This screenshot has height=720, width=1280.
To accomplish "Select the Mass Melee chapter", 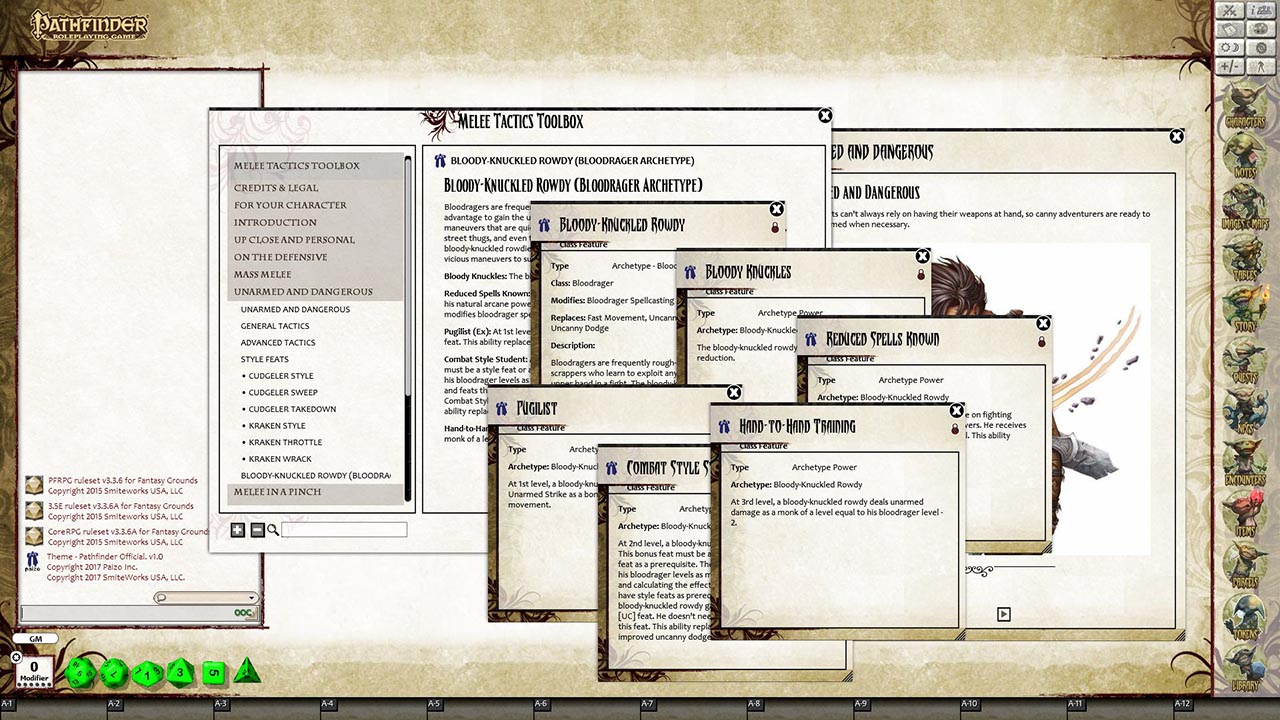I will pyautogui.click(x=263, y=274).
